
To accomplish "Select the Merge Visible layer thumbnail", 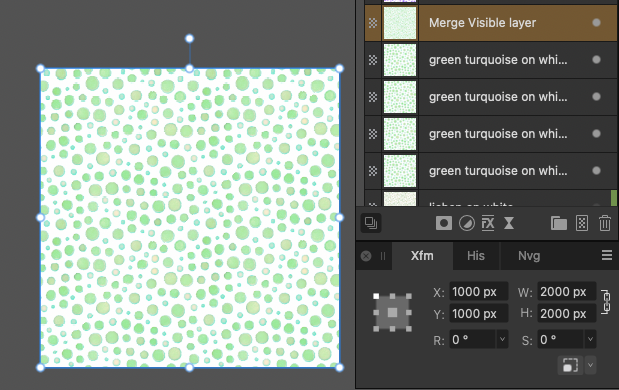I will click(x=400, y=23).
